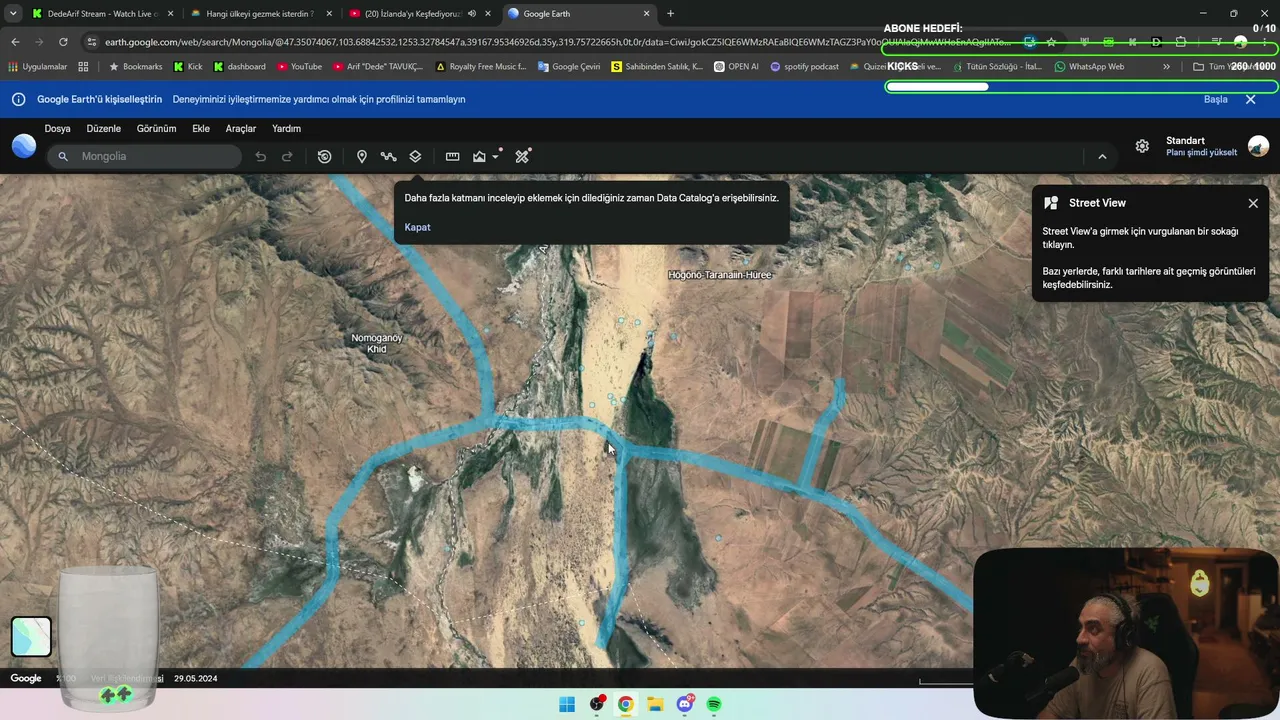Click the browser address bar URL

(556, 42)
